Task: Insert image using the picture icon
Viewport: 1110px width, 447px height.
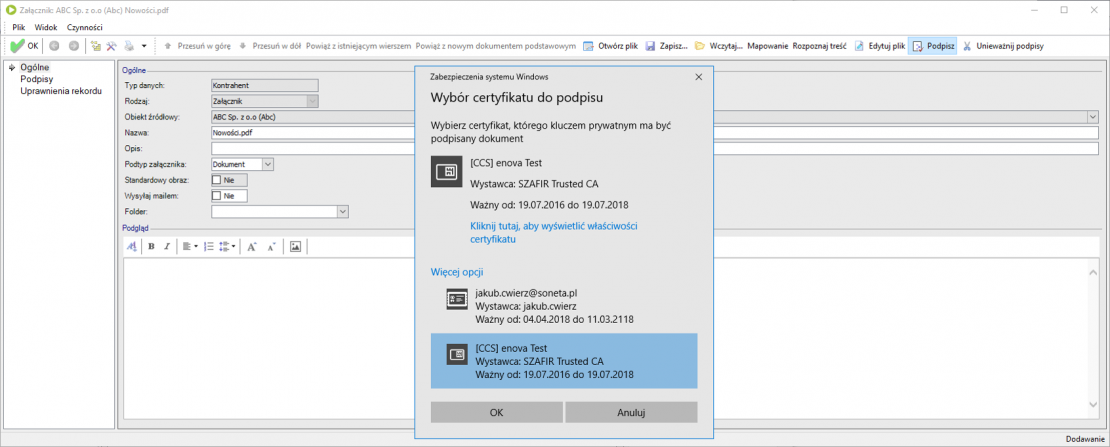Action: (295, 246)
